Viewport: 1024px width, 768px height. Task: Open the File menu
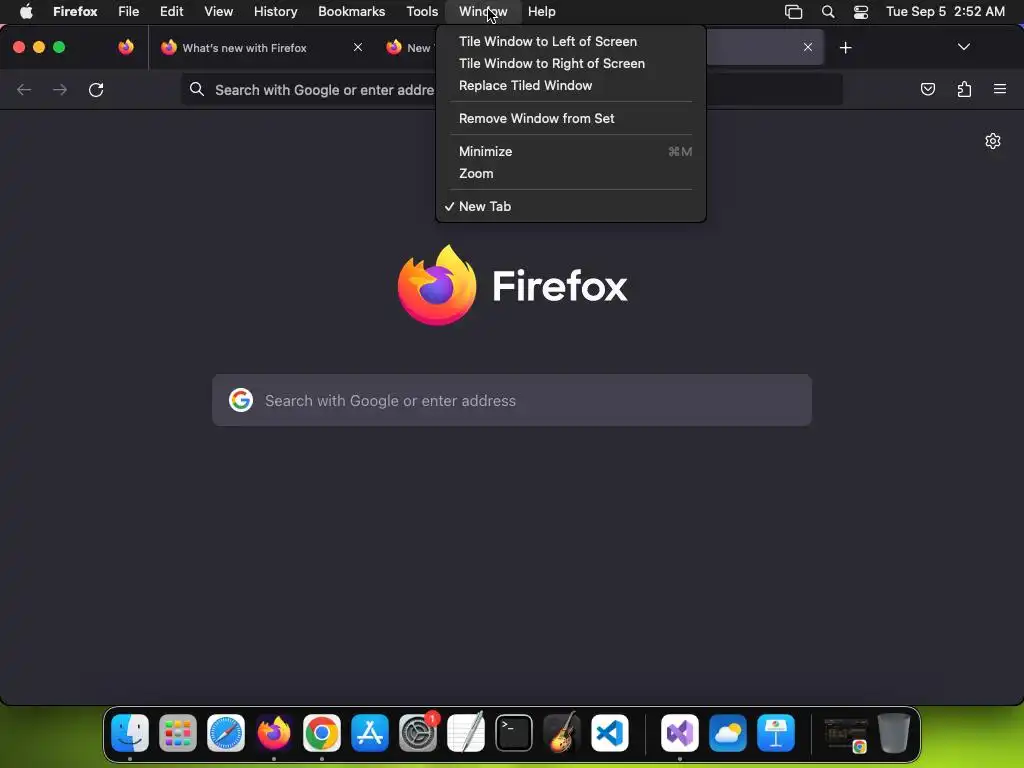pyautogui.click(x=129, y=11)
